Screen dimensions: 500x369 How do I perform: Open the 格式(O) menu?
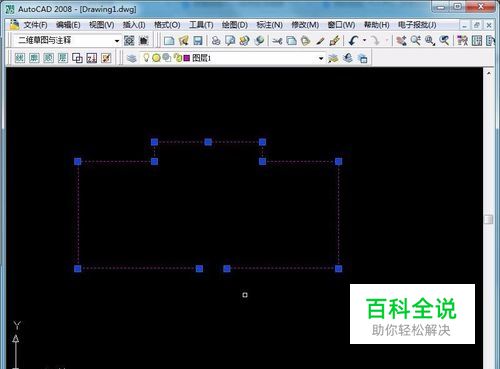pyautogui.click(x=167, y=25)
